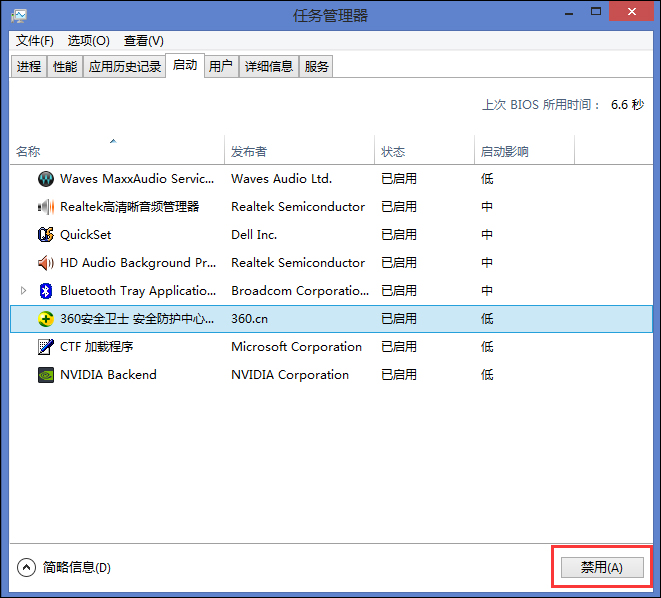The height and width of the screenshot is (598, 661).
Task: Click the Task Manager title bar icon
Action: tap(19, 16)
